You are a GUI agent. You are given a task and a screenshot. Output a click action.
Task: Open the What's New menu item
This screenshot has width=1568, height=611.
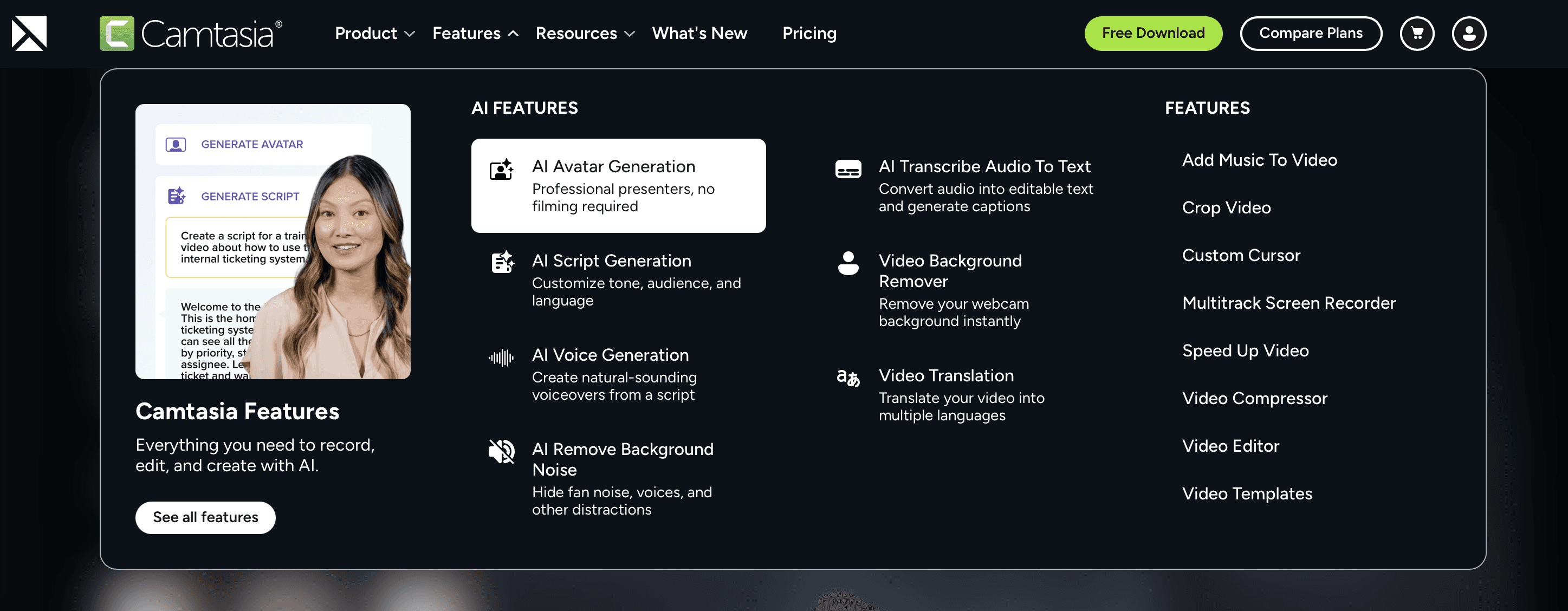[x=699, y=34]
